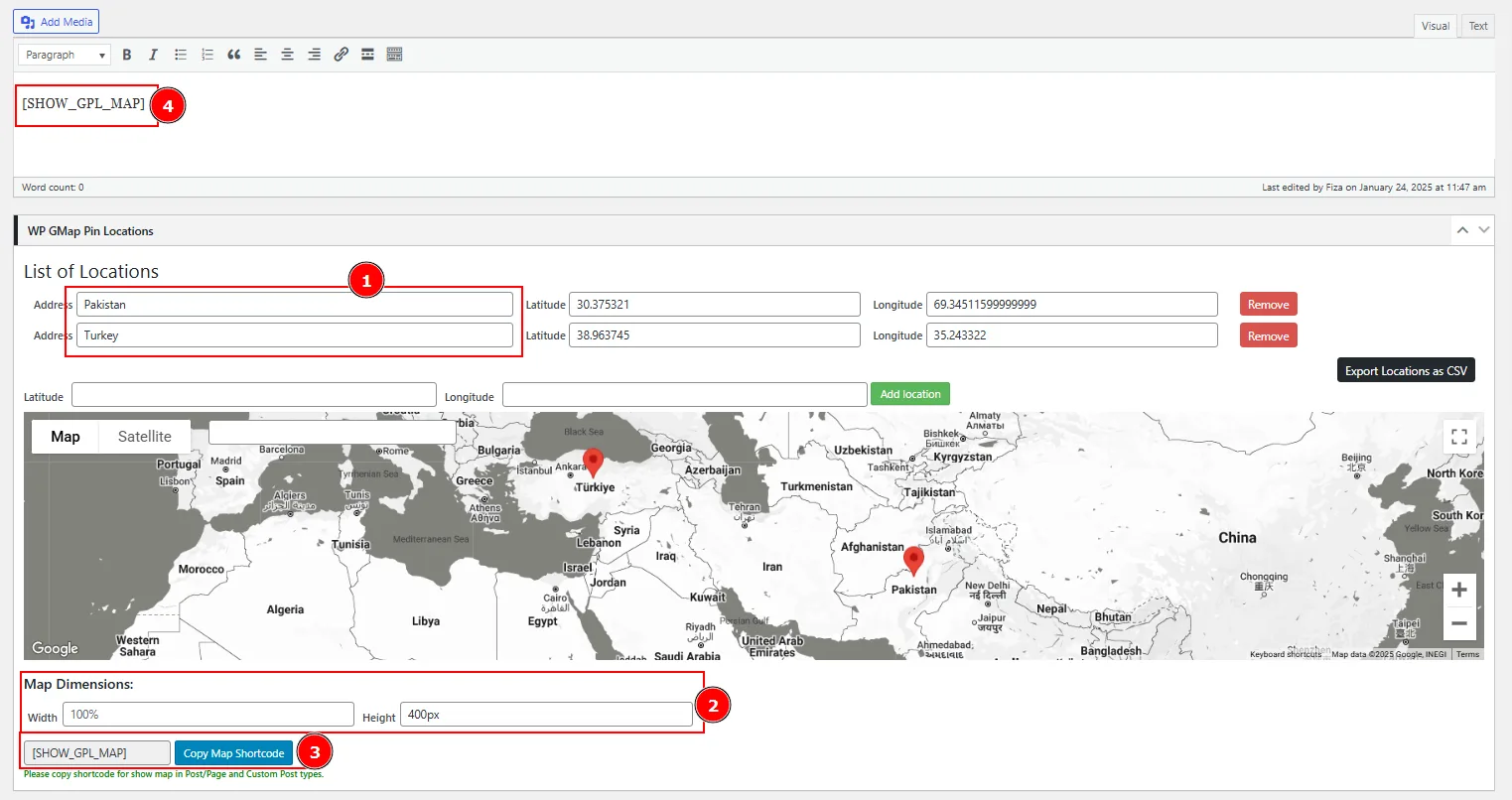This screenshot has width=1512, height=800.
Task: Align text right
Action: tap(314, 55)
